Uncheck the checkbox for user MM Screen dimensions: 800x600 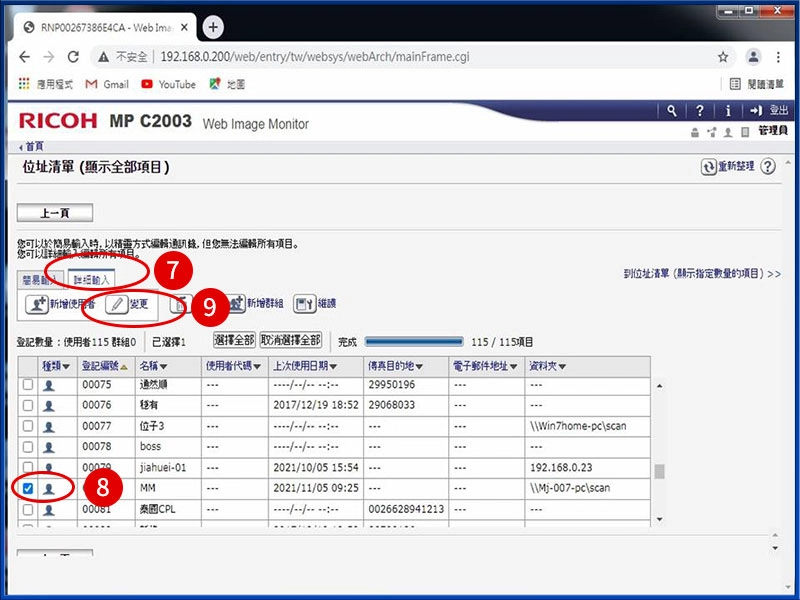[28, 488]
